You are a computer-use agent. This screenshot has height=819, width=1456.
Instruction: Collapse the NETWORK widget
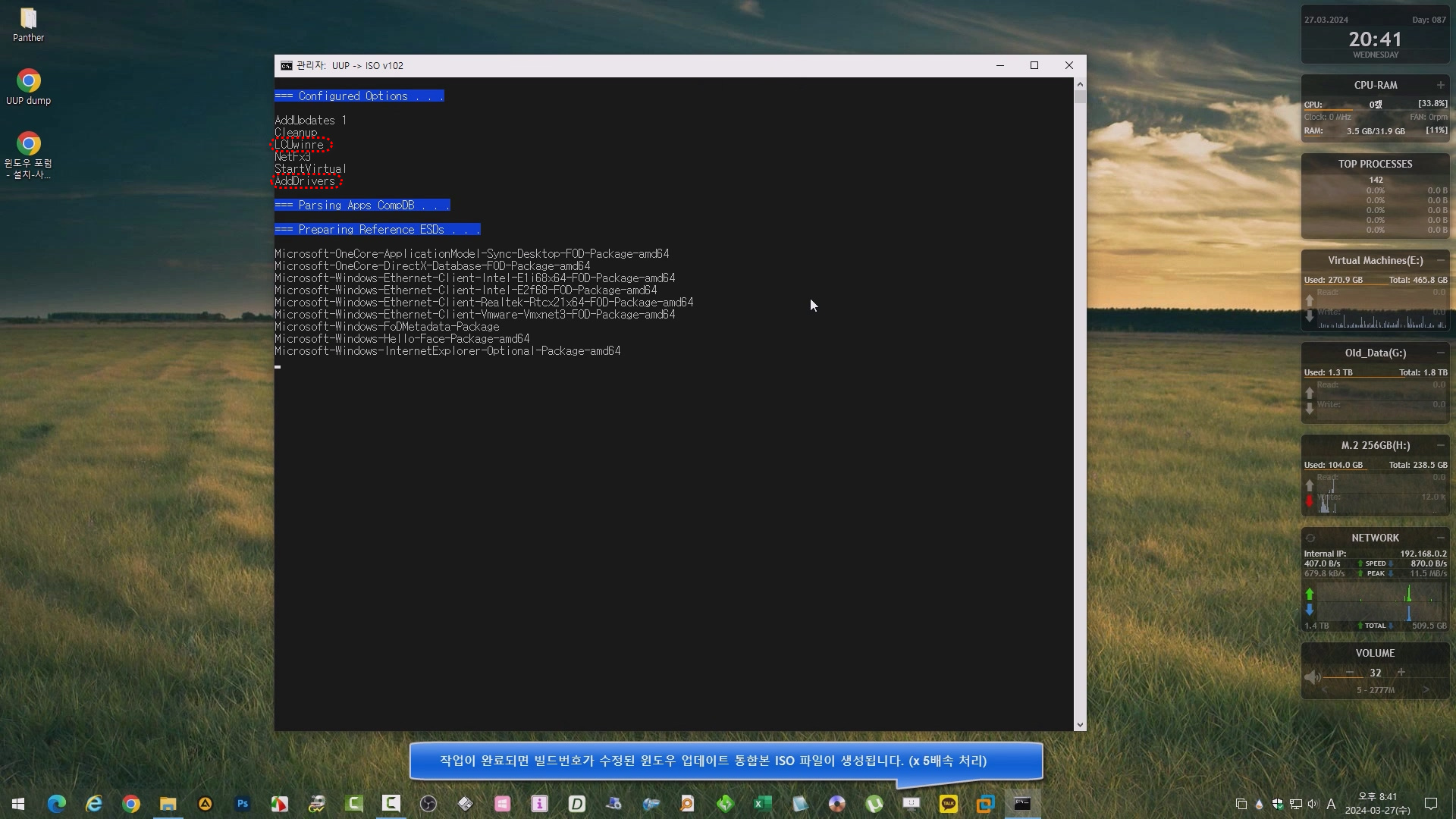tap(1440, 538)
